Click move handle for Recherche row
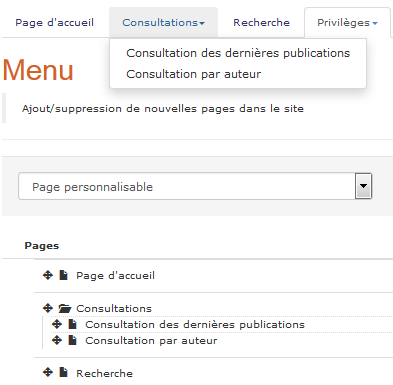The width and height of the screenshot is (393, 385). tap(48, 372)
